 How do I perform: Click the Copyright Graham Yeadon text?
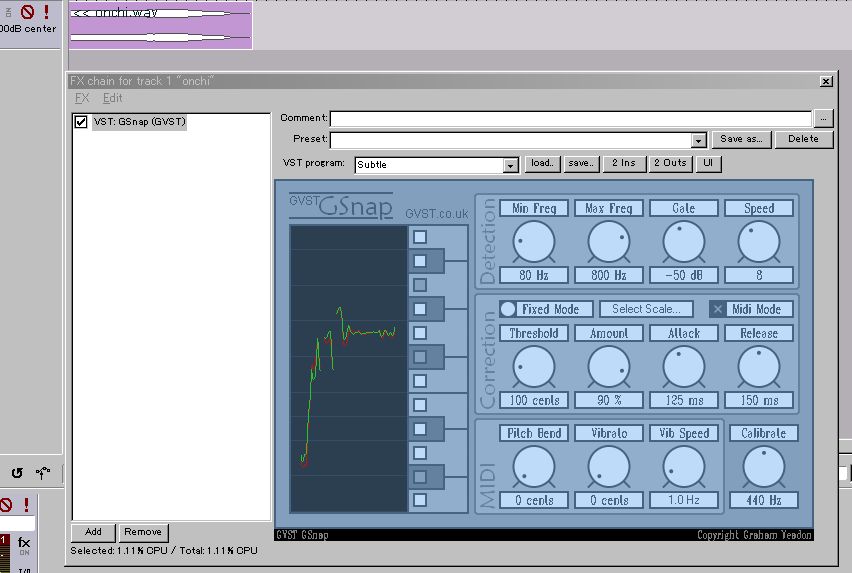pos(754,535)
